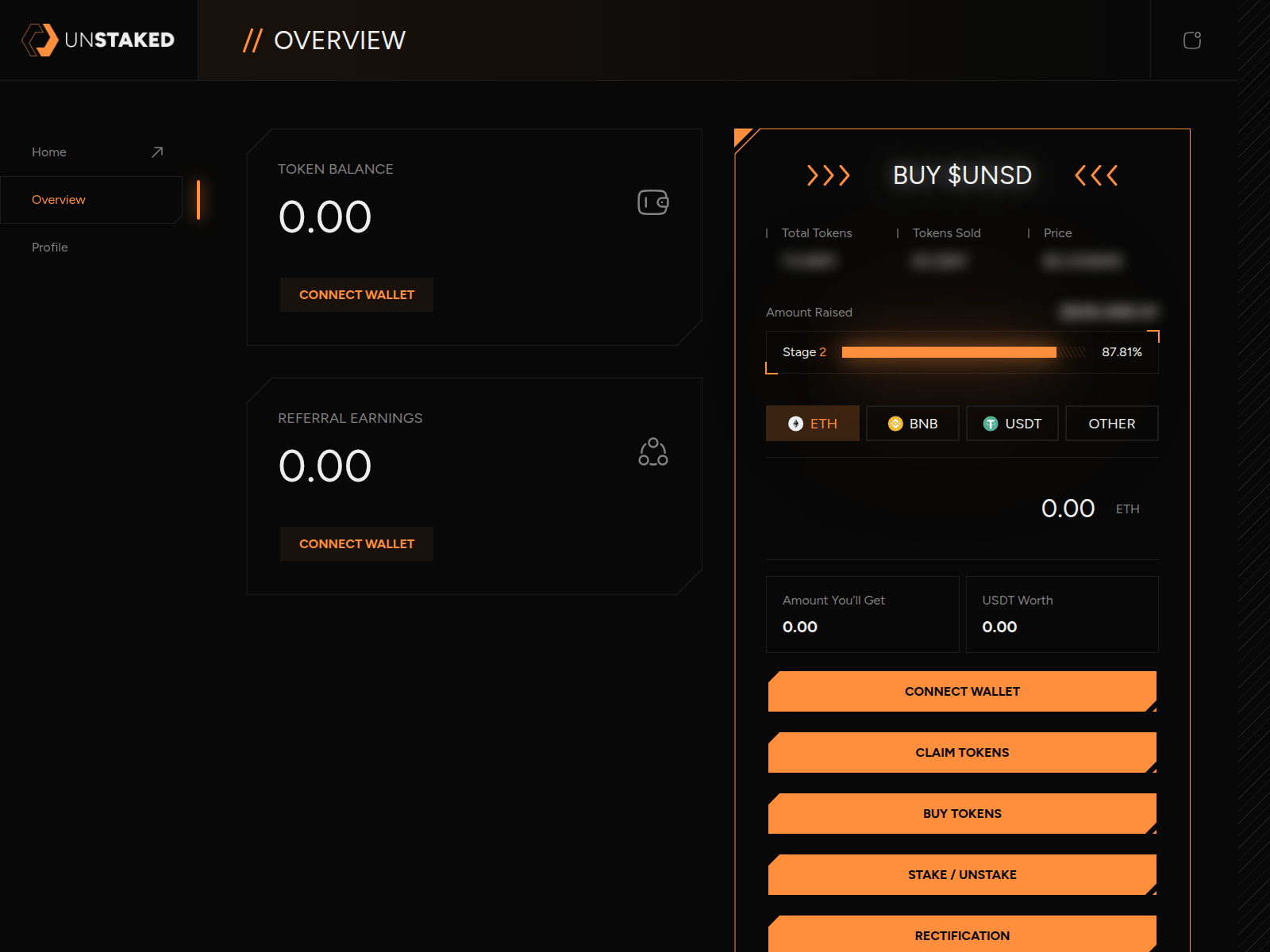Click the Stage 2 progress bar
The image size is (1270, 952).
point(964,352)
